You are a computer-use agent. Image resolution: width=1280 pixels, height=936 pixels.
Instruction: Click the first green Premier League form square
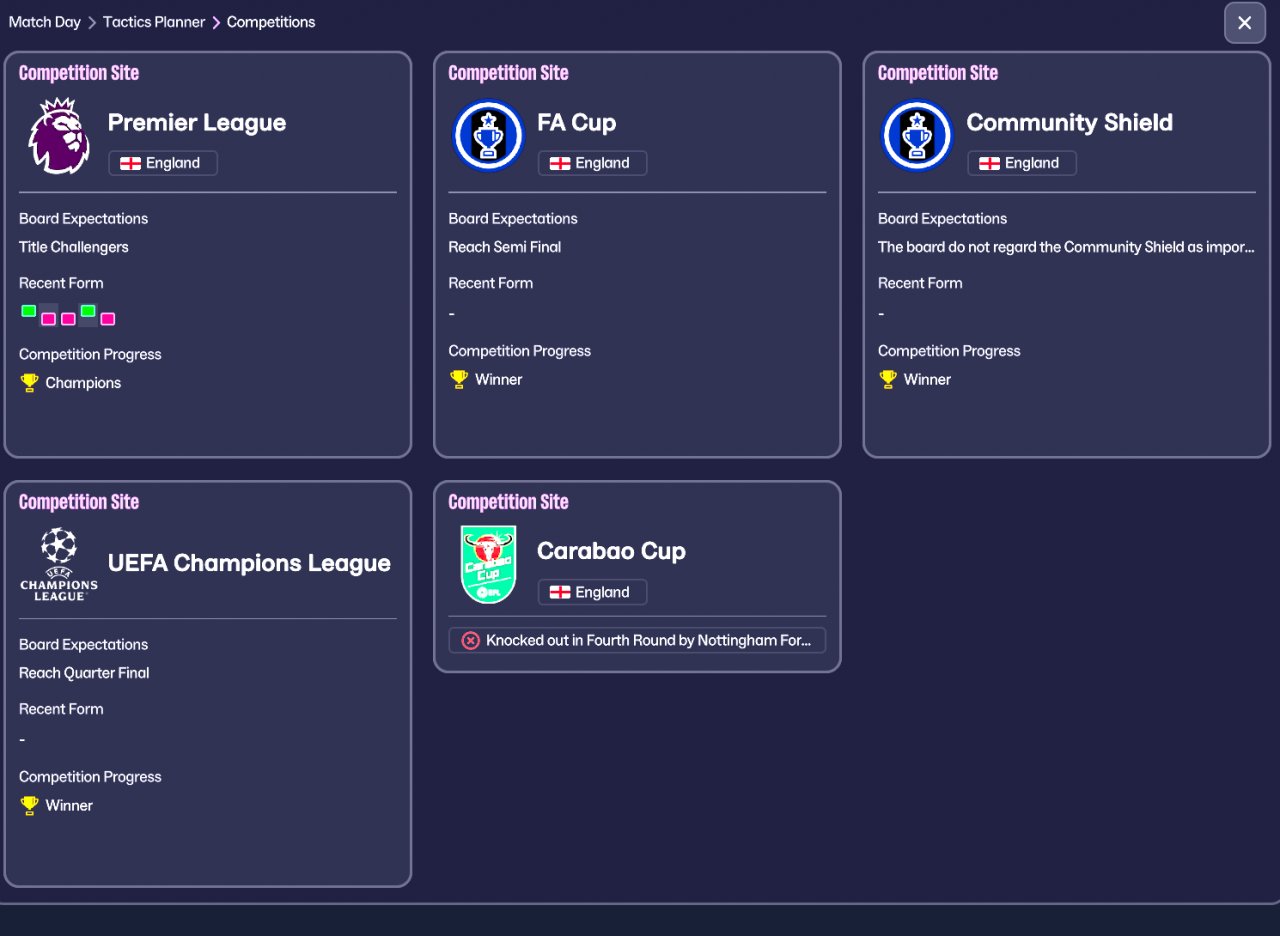29,311
